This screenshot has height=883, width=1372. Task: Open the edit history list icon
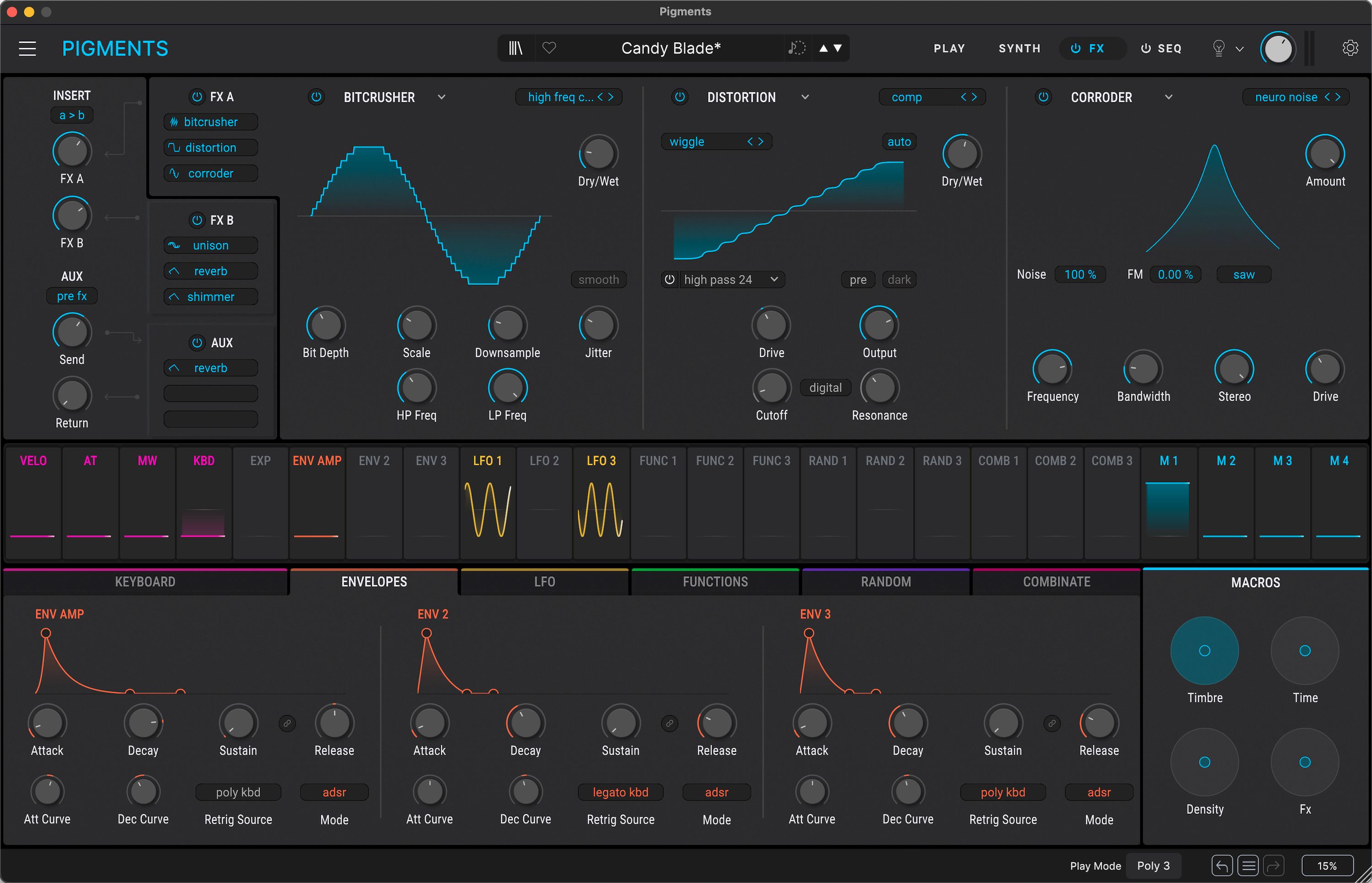point(1248,866)
